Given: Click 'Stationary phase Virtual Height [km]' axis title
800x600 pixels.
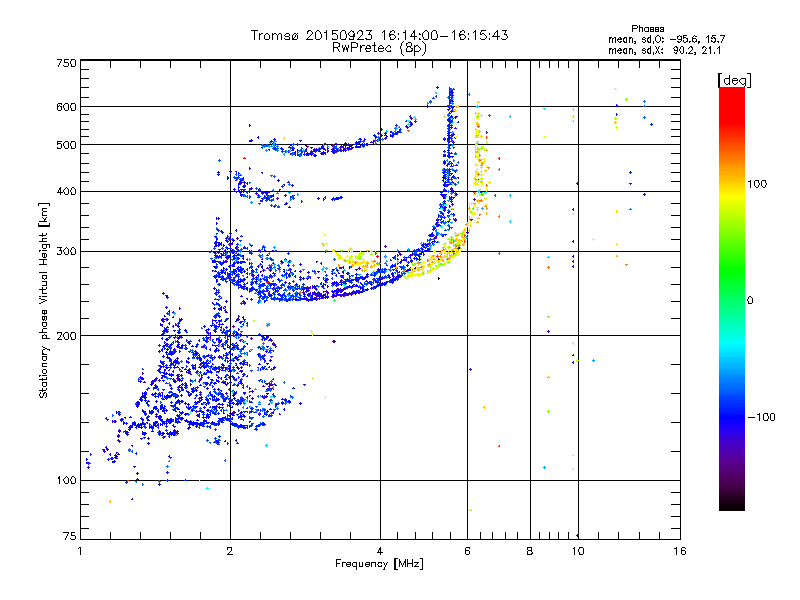Looking at the screenshot, I should pos(44,300).
